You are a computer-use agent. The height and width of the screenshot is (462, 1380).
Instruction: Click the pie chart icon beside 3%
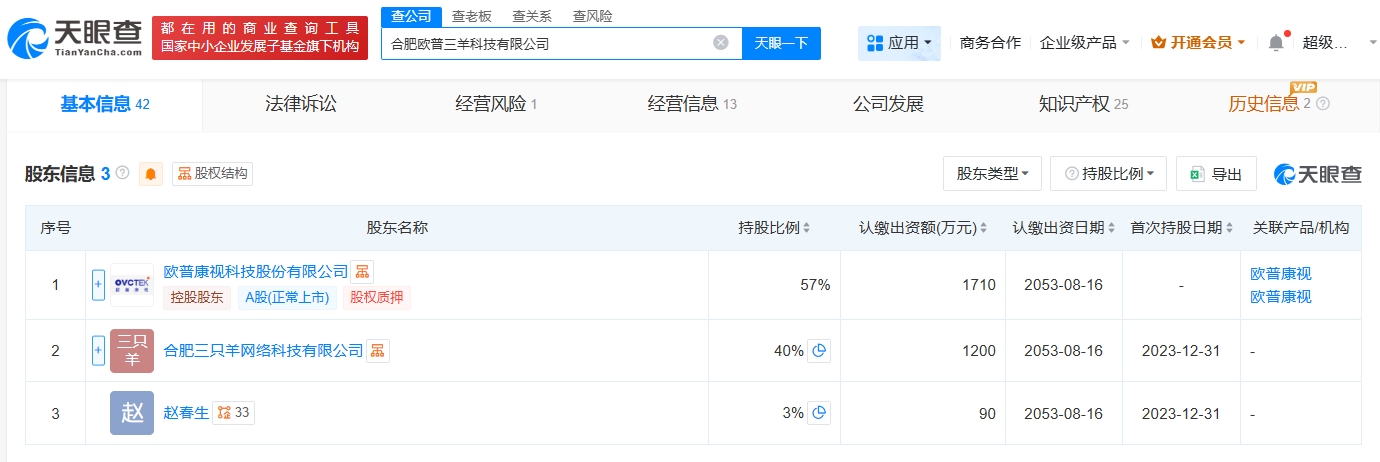[x=819, y=412]
